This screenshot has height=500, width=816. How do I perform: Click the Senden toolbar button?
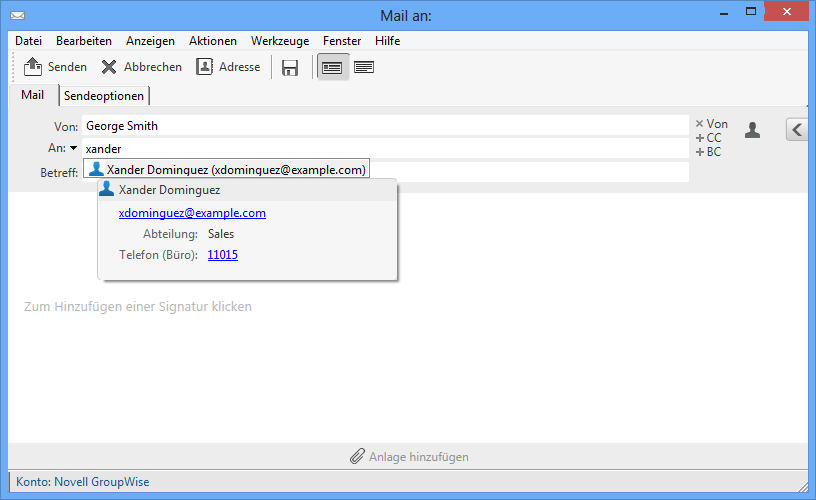tap(55, 67)
